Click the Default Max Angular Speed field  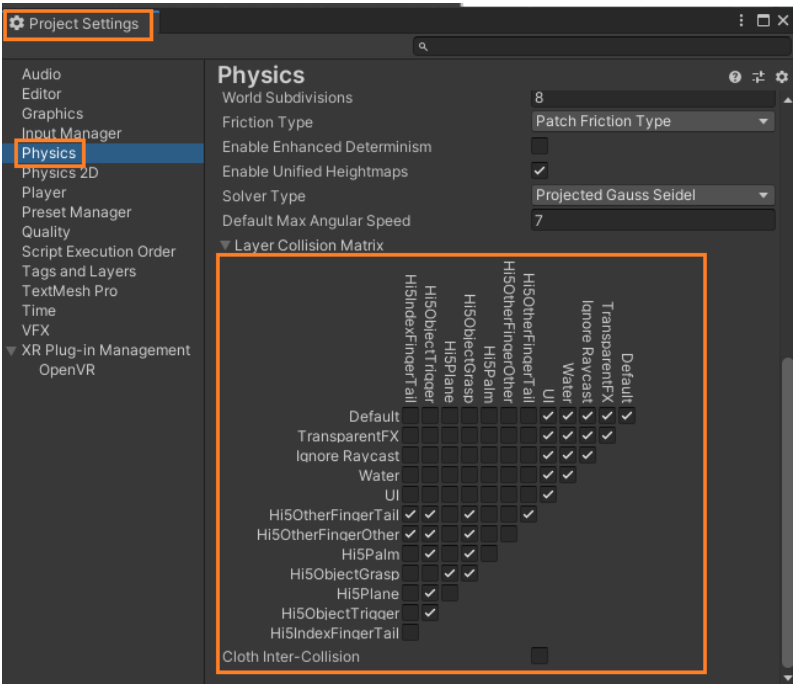click(653, 220)
